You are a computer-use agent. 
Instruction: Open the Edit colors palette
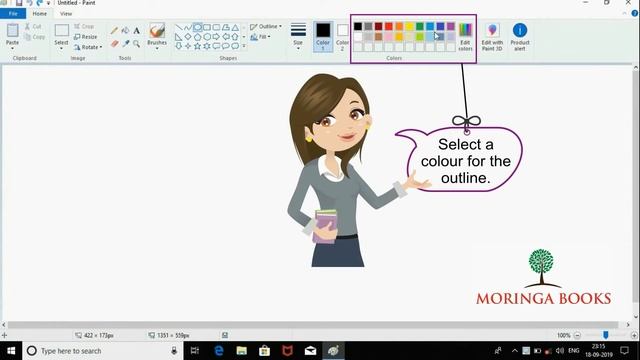click(465, 37)
